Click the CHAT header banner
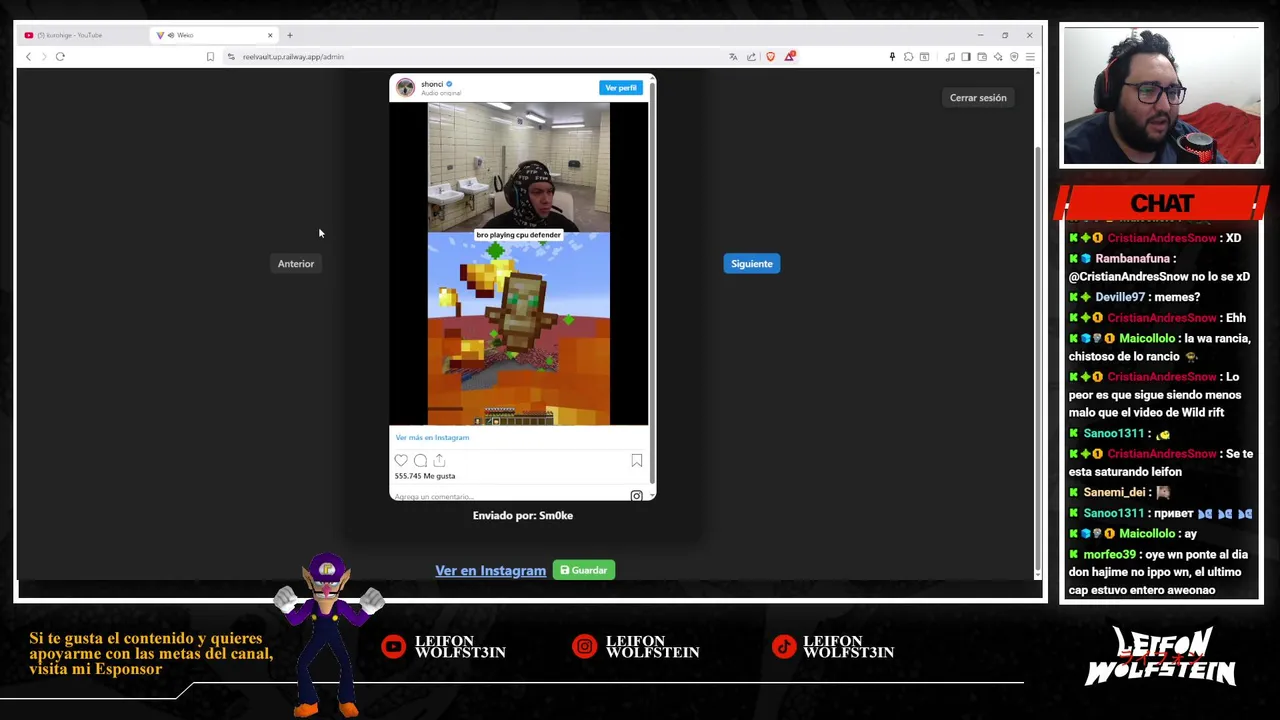Screen dimensions: 1280x720 tap(1162, 203)
